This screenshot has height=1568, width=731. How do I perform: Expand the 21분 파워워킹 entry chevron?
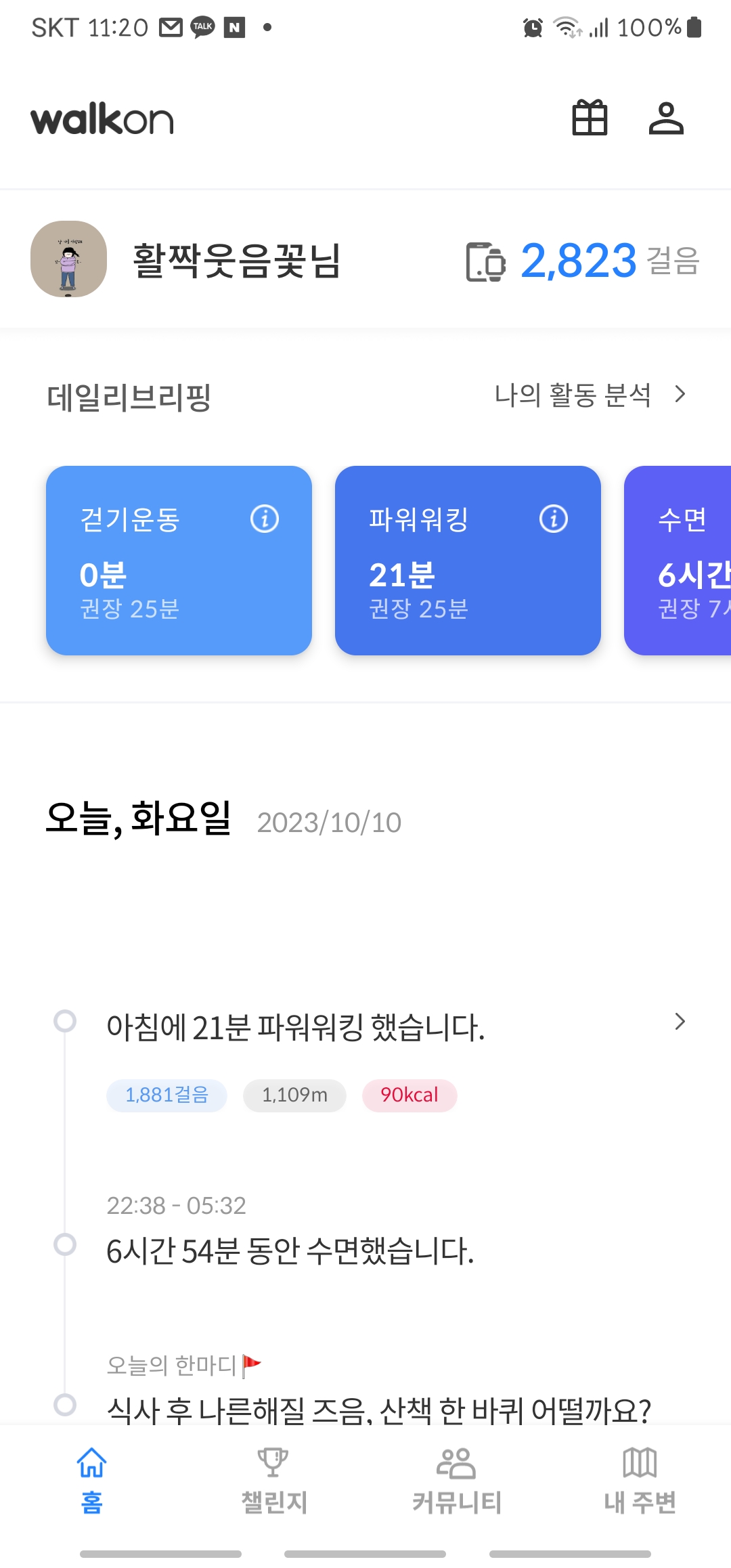[680, 1022]
